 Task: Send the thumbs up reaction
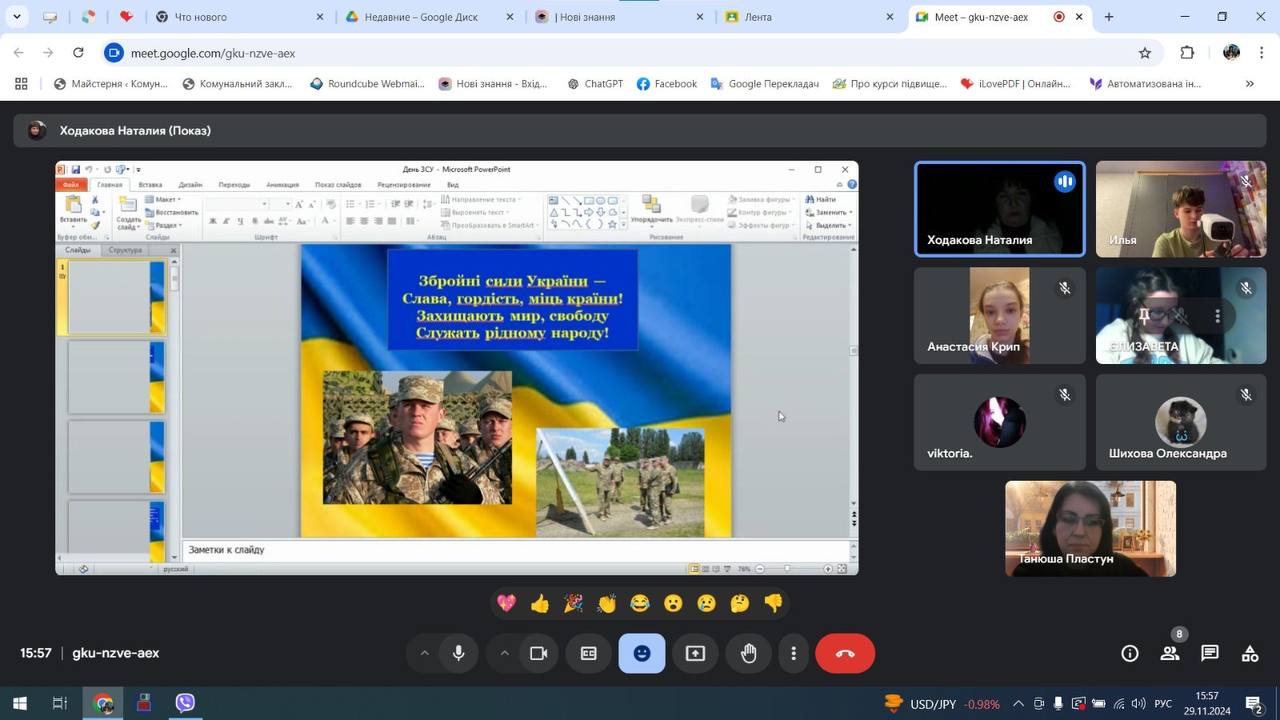click(540, 603)
